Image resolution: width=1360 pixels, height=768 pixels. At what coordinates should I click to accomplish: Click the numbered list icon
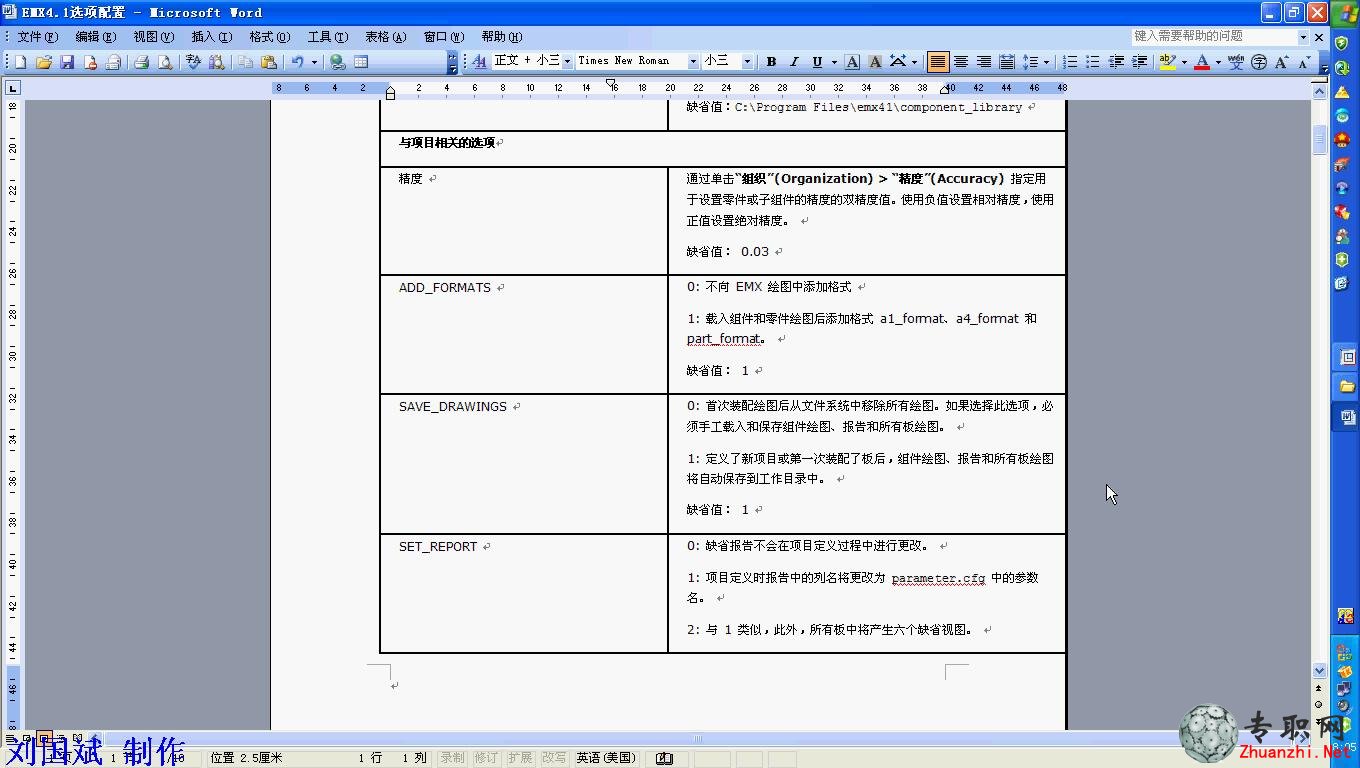(x=1070, y=62)
